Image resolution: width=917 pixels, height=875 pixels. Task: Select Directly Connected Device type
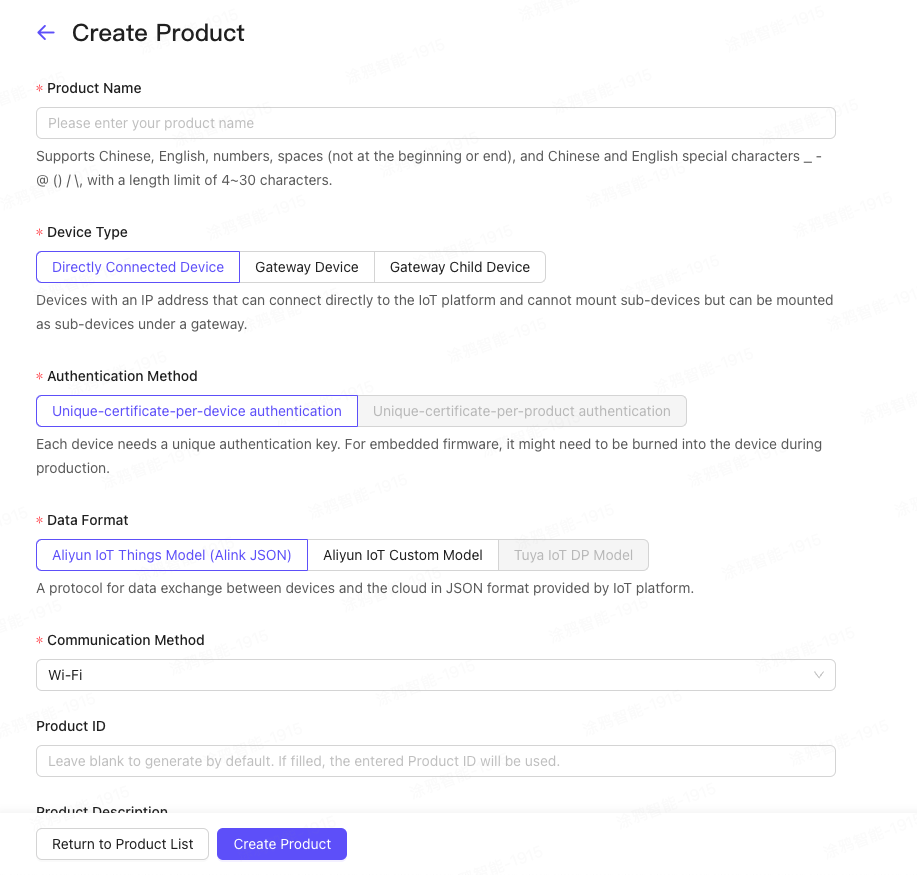point(138,267)
